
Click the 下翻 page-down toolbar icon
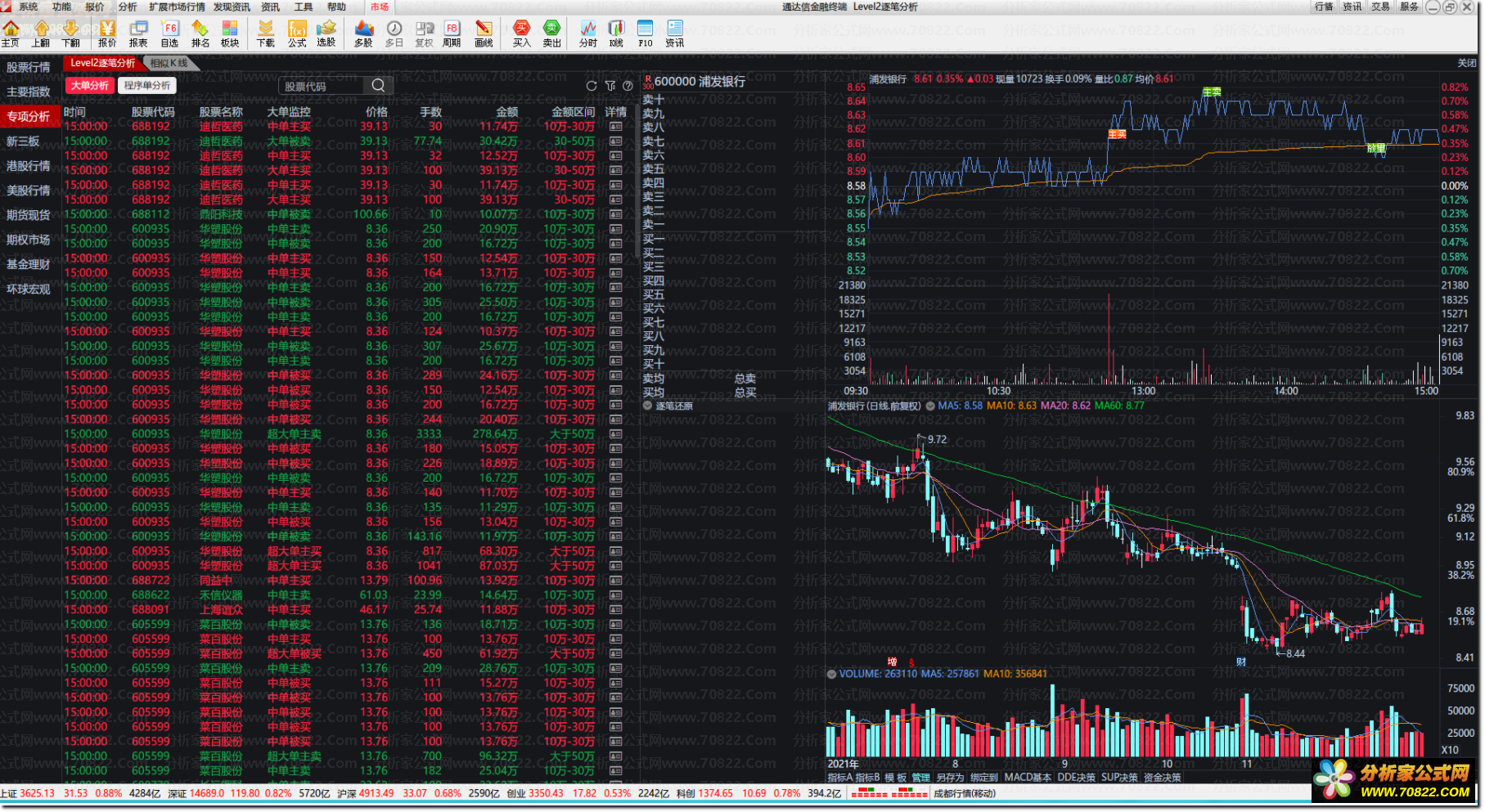[71, 34]
